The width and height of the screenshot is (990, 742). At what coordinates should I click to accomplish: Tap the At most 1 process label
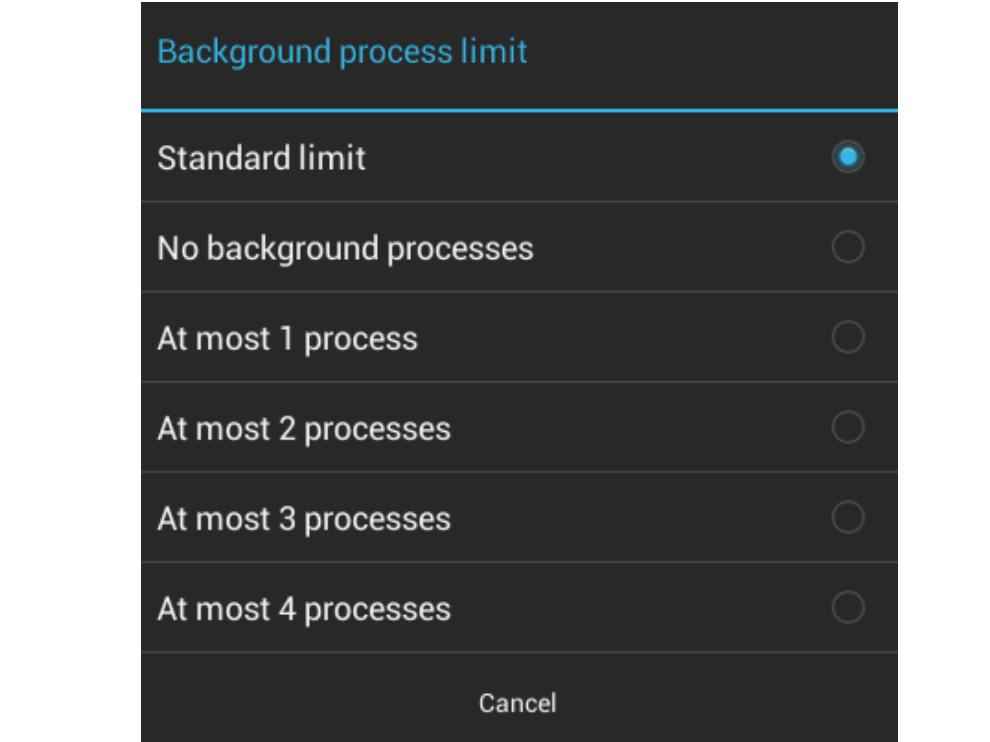(x=287, y=339)
